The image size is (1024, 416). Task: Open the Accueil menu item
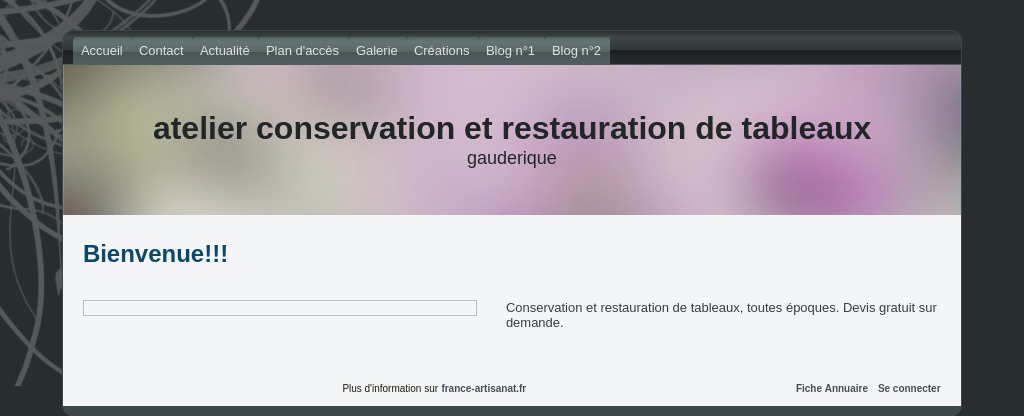(x=102, y=51)
